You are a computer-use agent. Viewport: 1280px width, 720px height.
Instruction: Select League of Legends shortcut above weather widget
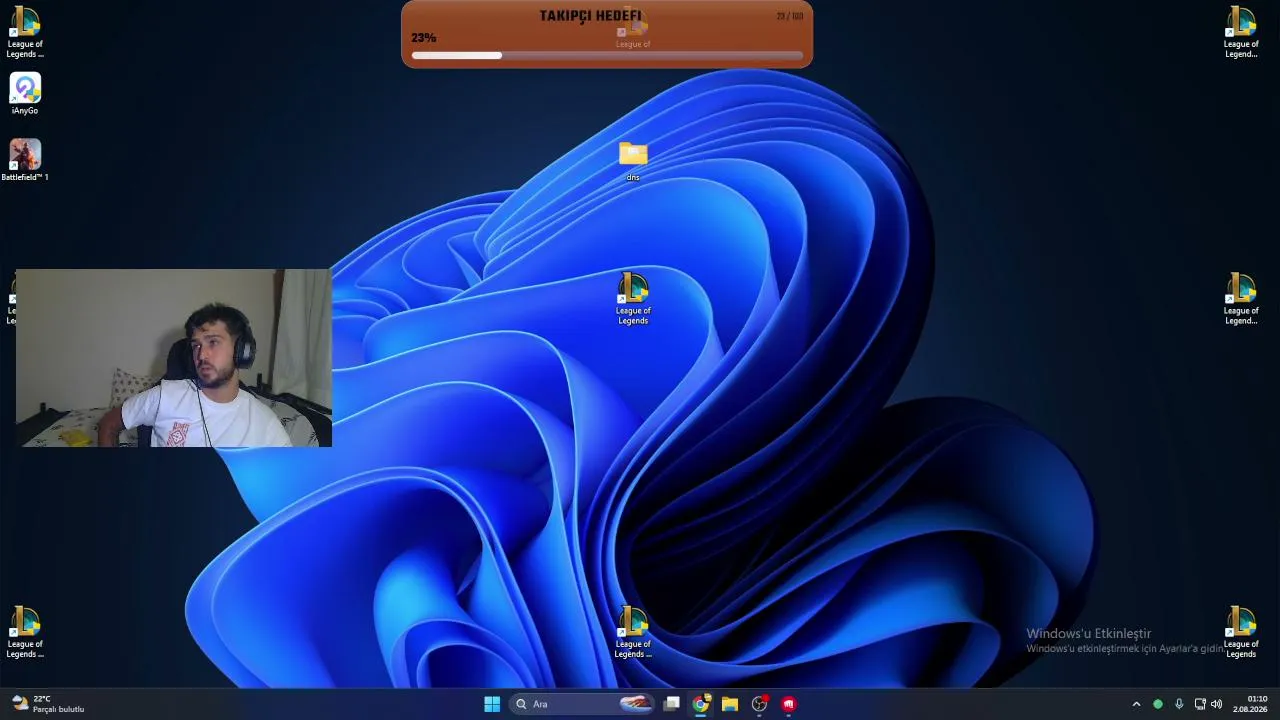click(25, 632)
